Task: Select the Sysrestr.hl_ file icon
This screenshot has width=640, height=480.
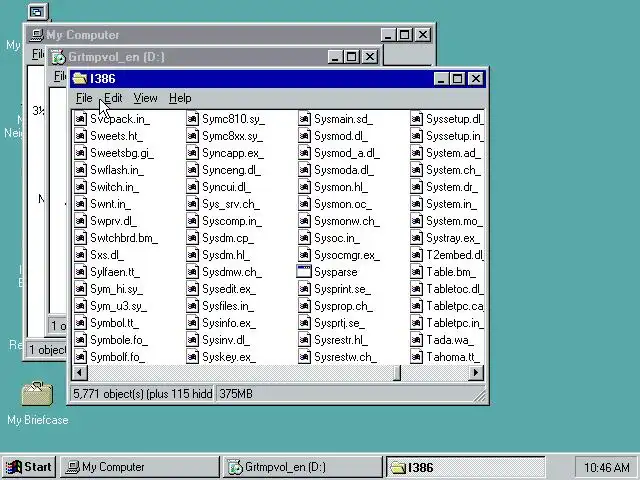Action: pos(304,340)
